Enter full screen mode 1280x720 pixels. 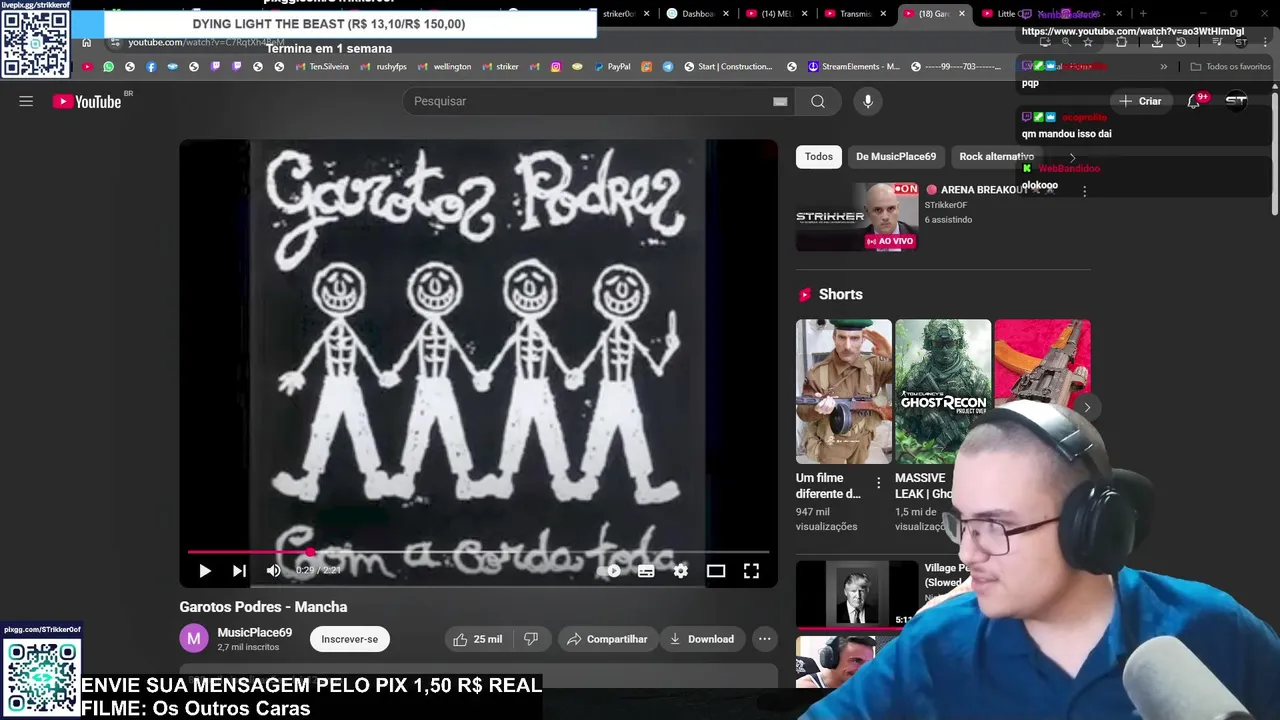point(751,571)
